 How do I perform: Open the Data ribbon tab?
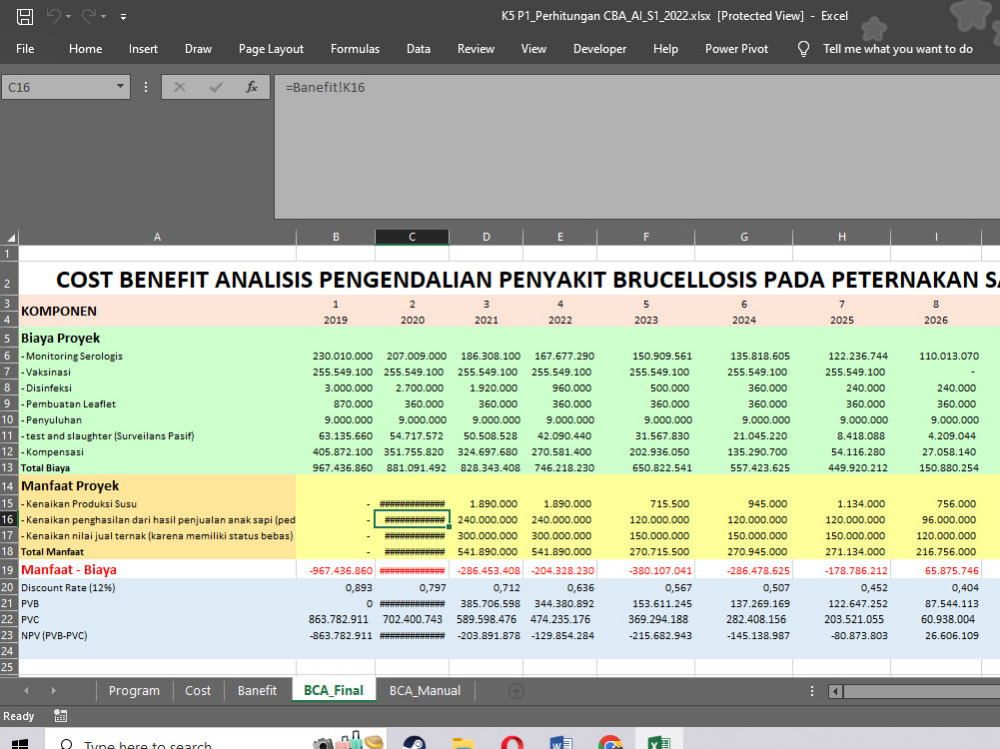(418, 48)
